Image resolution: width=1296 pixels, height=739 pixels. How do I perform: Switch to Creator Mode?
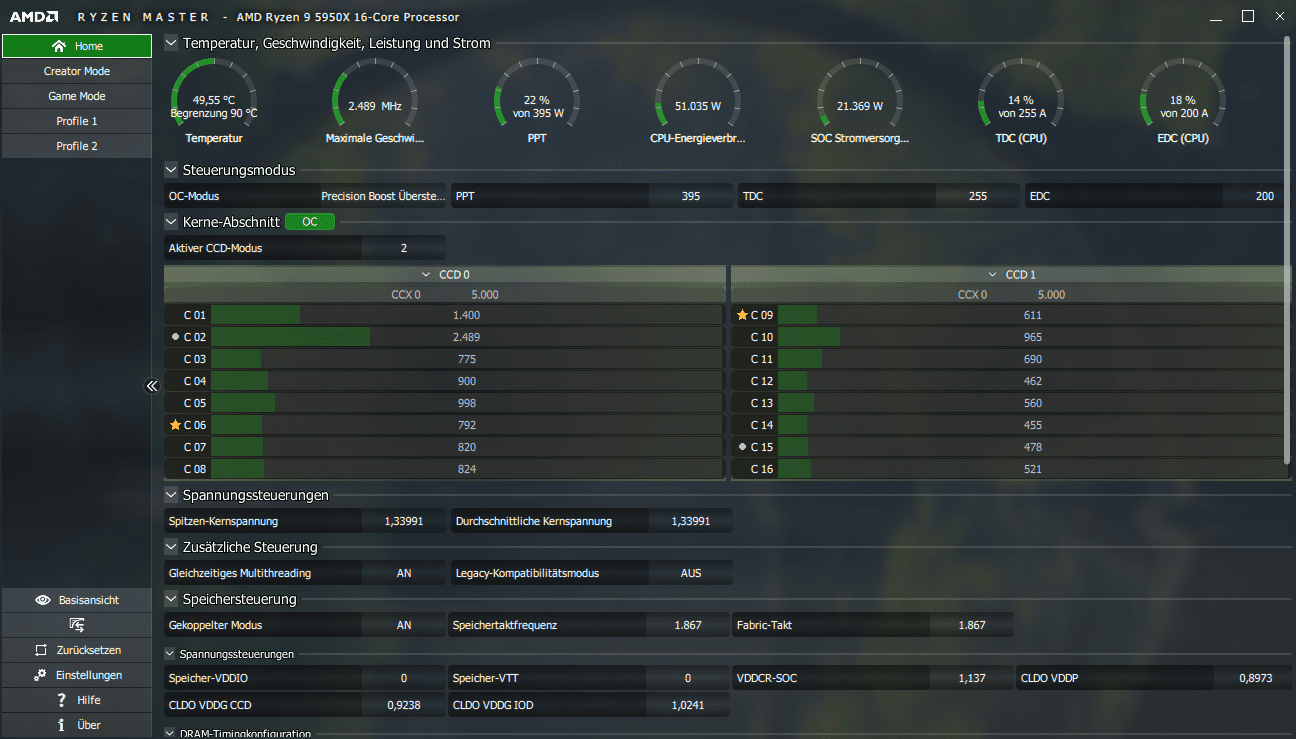coord(77,71)
